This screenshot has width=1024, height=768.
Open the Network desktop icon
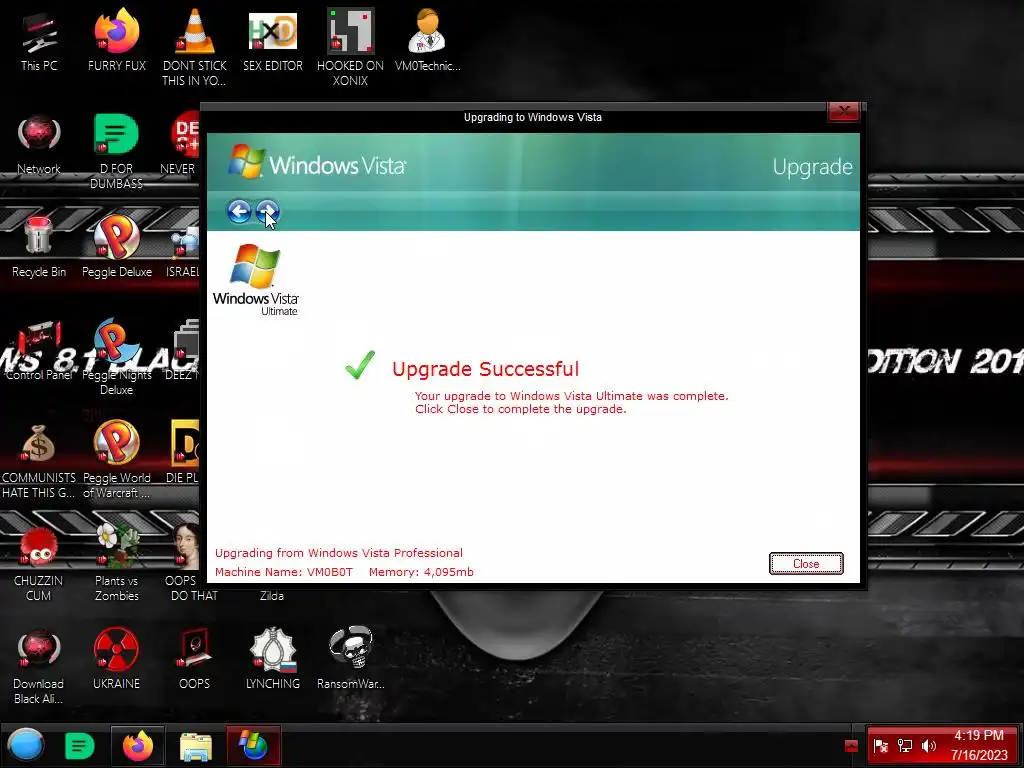[x=39, y=145]
